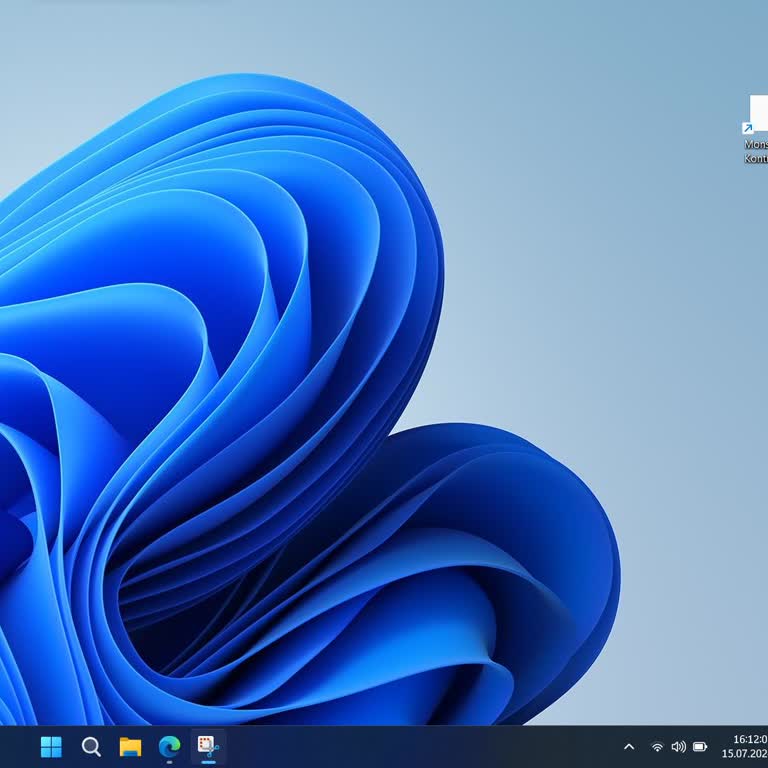Click the "Mons" shortcut label text
The height and width of the screenshot is (768, 768).
point(756,145)
